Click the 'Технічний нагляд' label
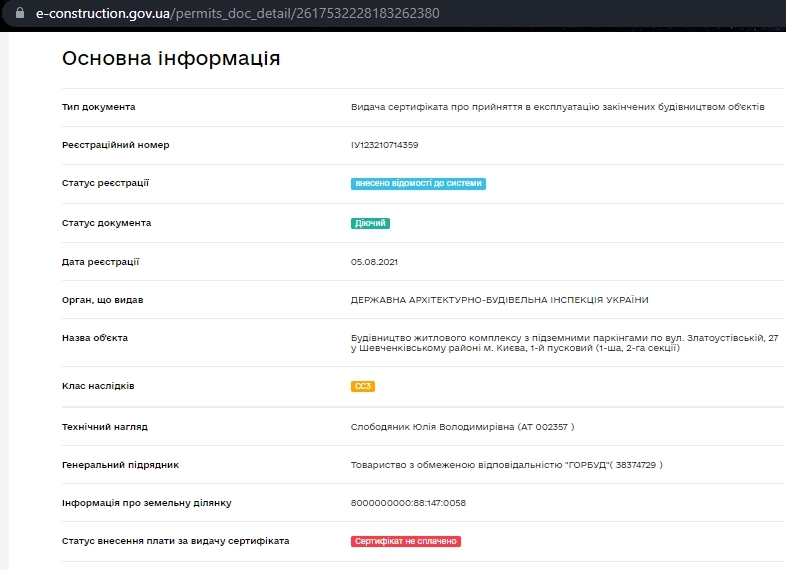The width and height of the screenshot is (786, 570). 105,427
